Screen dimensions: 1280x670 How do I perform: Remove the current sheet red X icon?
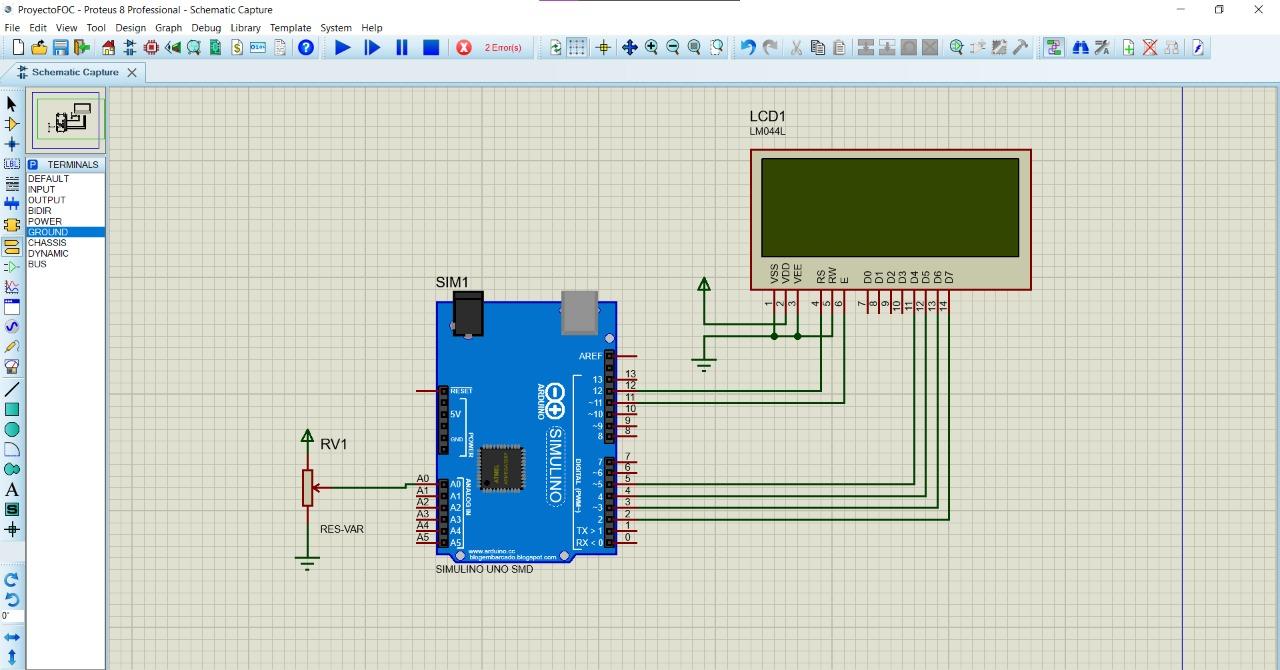point(1150,47)
